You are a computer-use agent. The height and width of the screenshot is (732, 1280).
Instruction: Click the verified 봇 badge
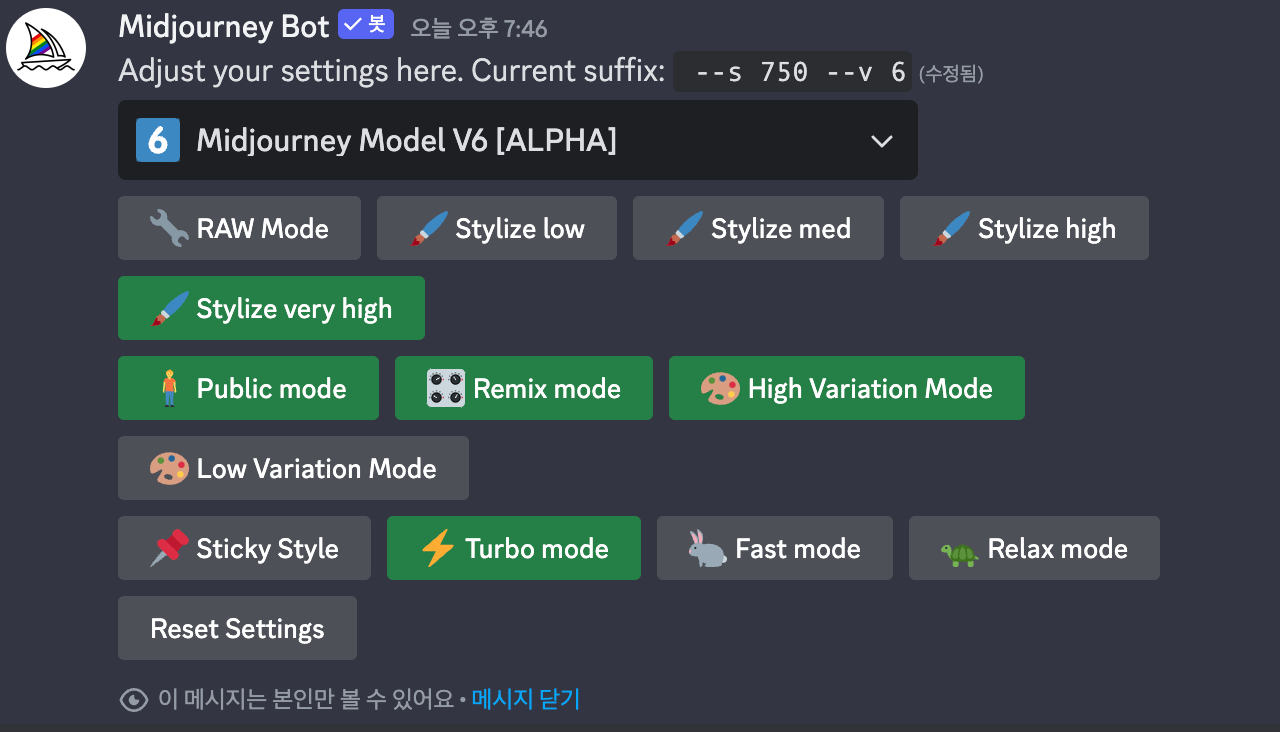pyautogui.click(x=366, y=25)
